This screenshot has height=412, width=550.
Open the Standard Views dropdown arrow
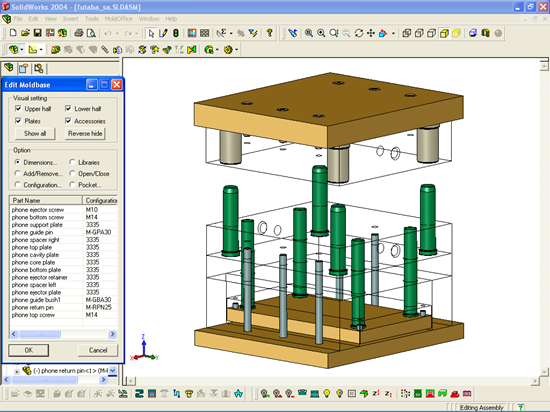(x=393, y=34)
